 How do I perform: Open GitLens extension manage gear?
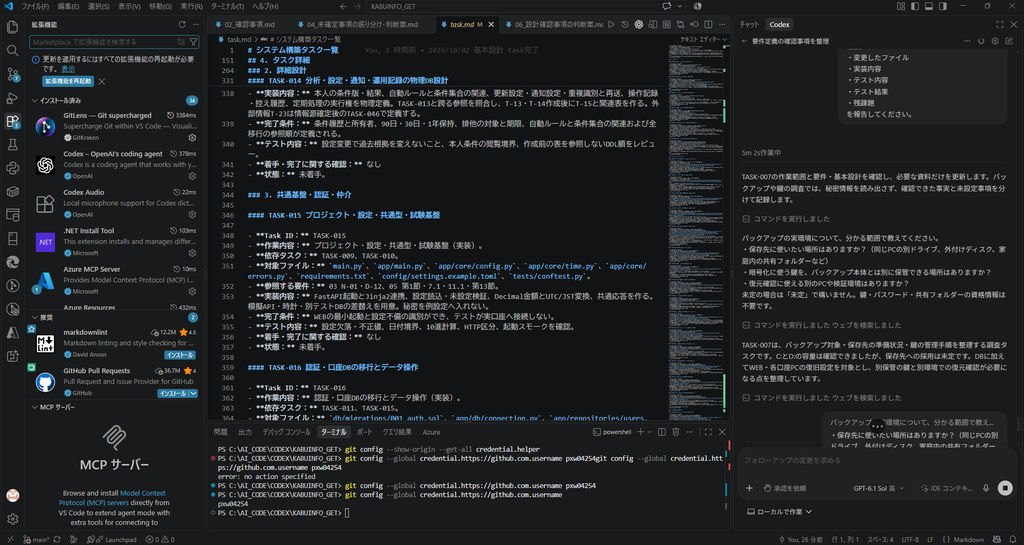[x=192, y=138]
